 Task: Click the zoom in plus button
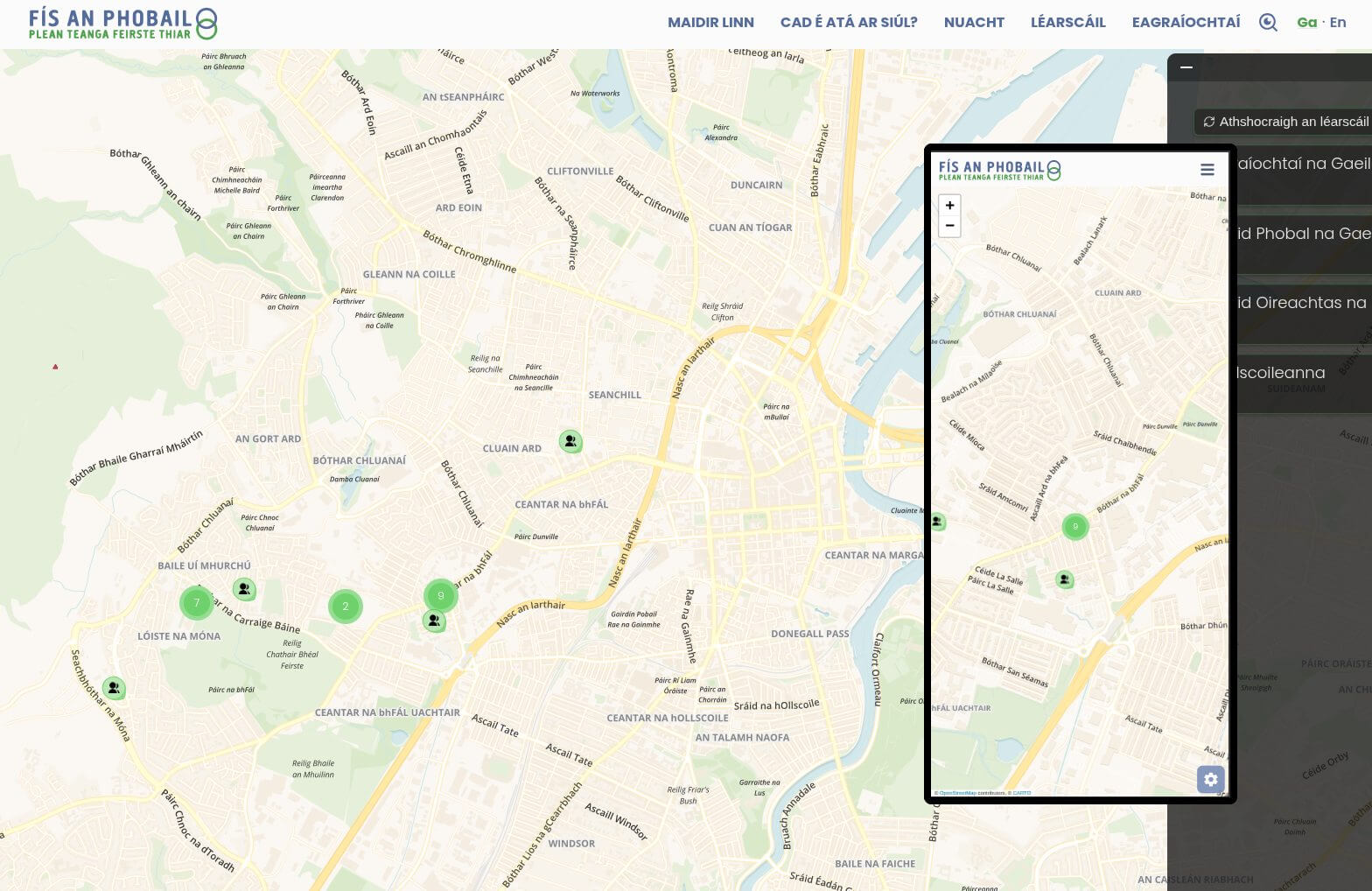[949, 206]
